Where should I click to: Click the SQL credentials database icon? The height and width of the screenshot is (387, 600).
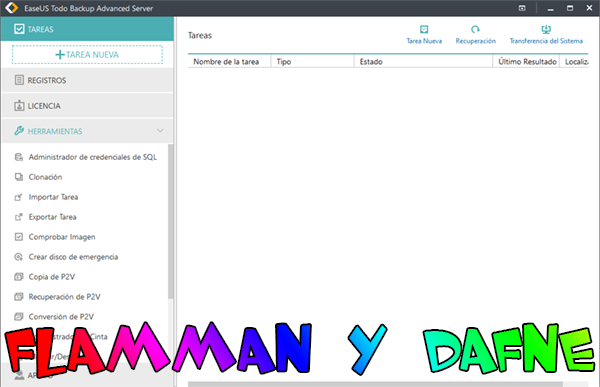click(x=19, y=157)
